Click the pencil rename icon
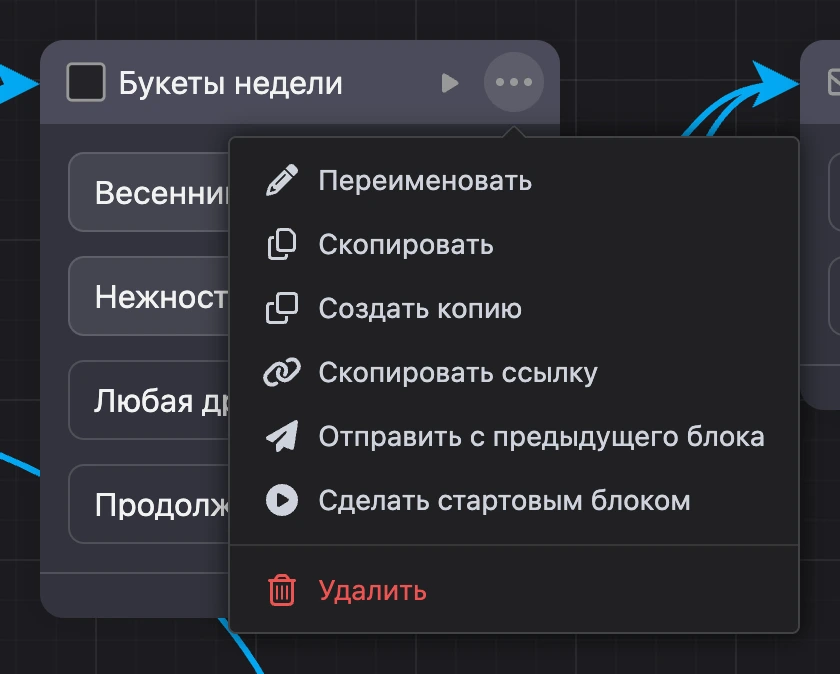The width and height of the screenshot is (840, 674). click(x=282, y=181)
